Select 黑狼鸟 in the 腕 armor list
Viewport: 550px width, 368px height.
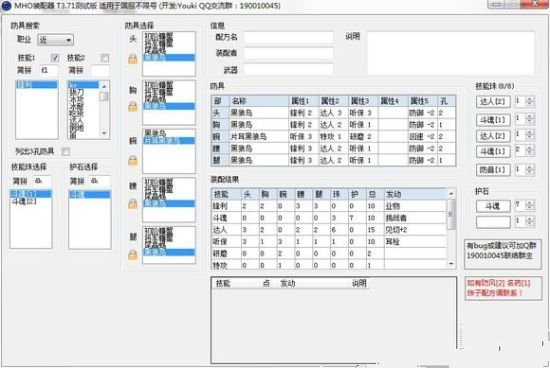[155, 133]
